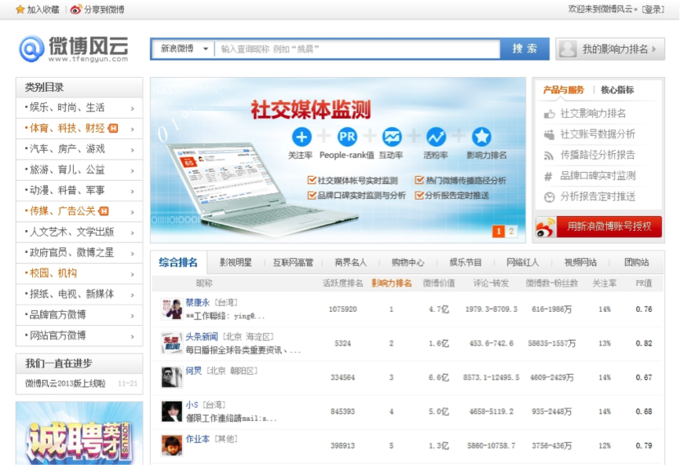Click the star icon beside 加入收藏
The image size is (680, 465).
tap(20, 10)
